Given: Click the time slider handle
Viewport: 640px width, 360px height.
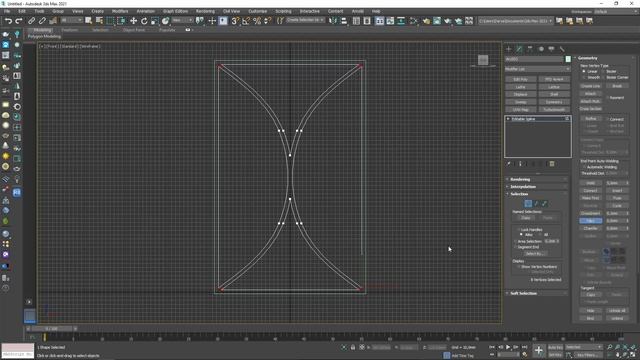Looking at the screenshot, I should (52, 329).
